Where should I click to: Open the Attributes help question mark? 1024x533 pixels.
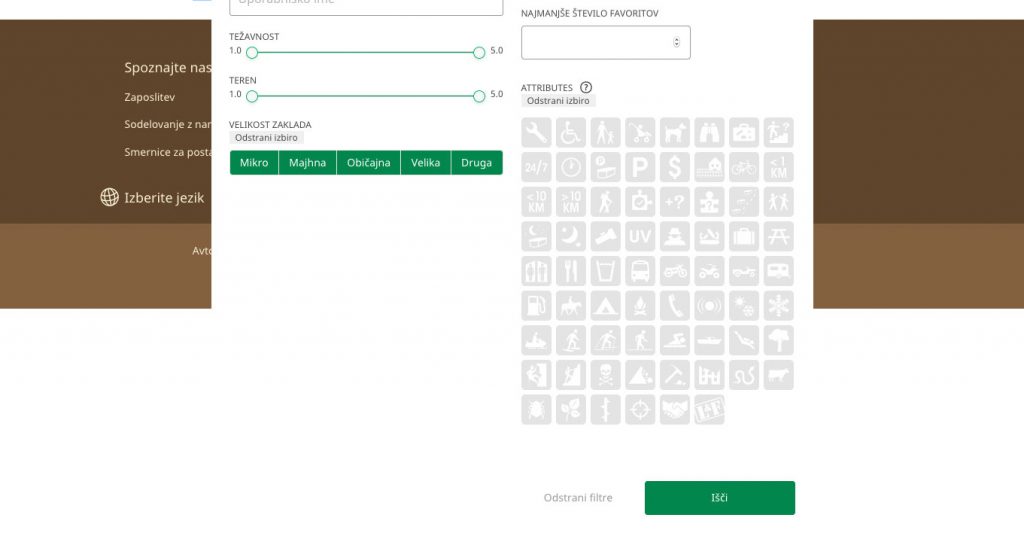pos(586,88)
